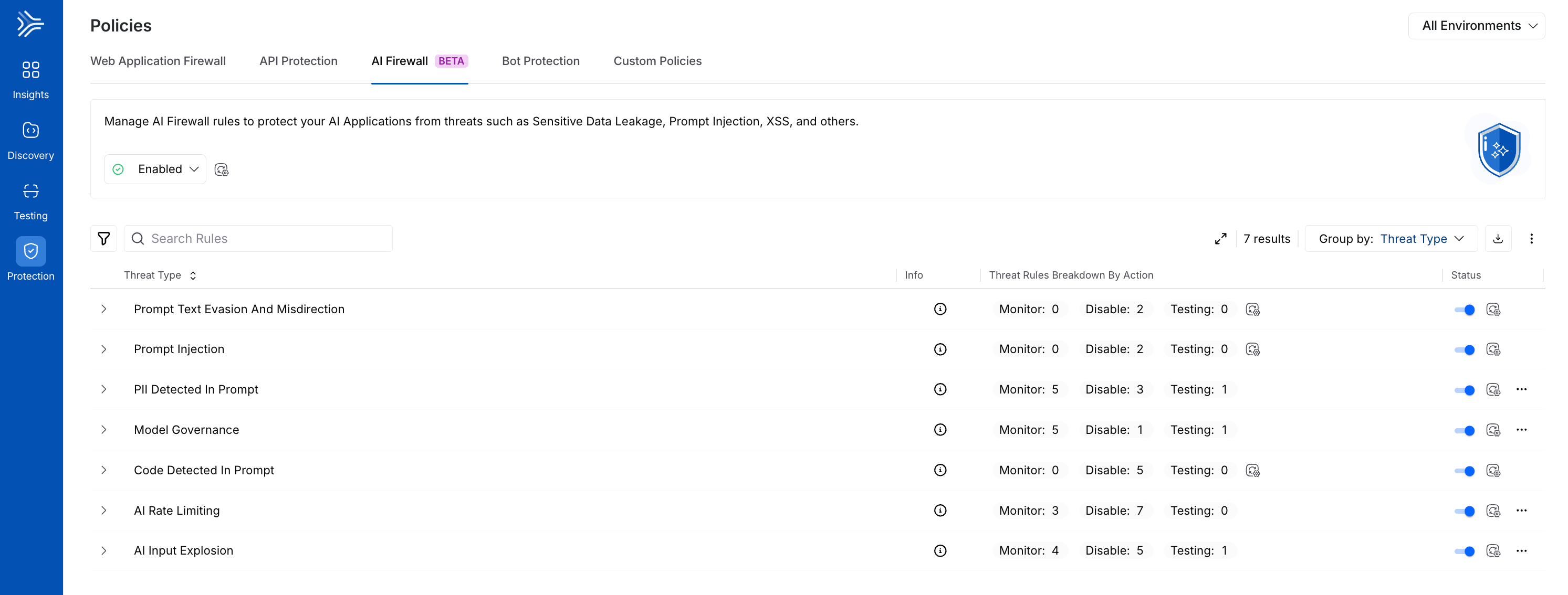1568x595 pixels.
Task: Sort by Threat Type column header
Action: coord(160,275)
